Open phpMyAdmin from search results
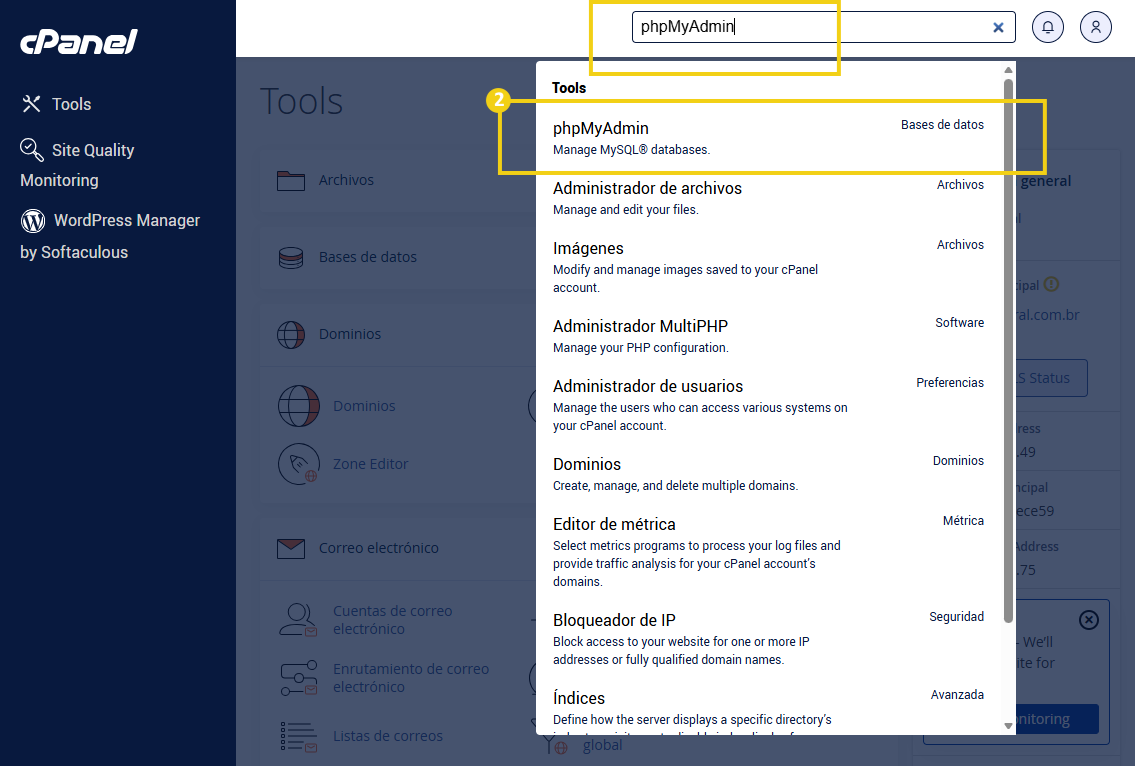 [600, 129]
